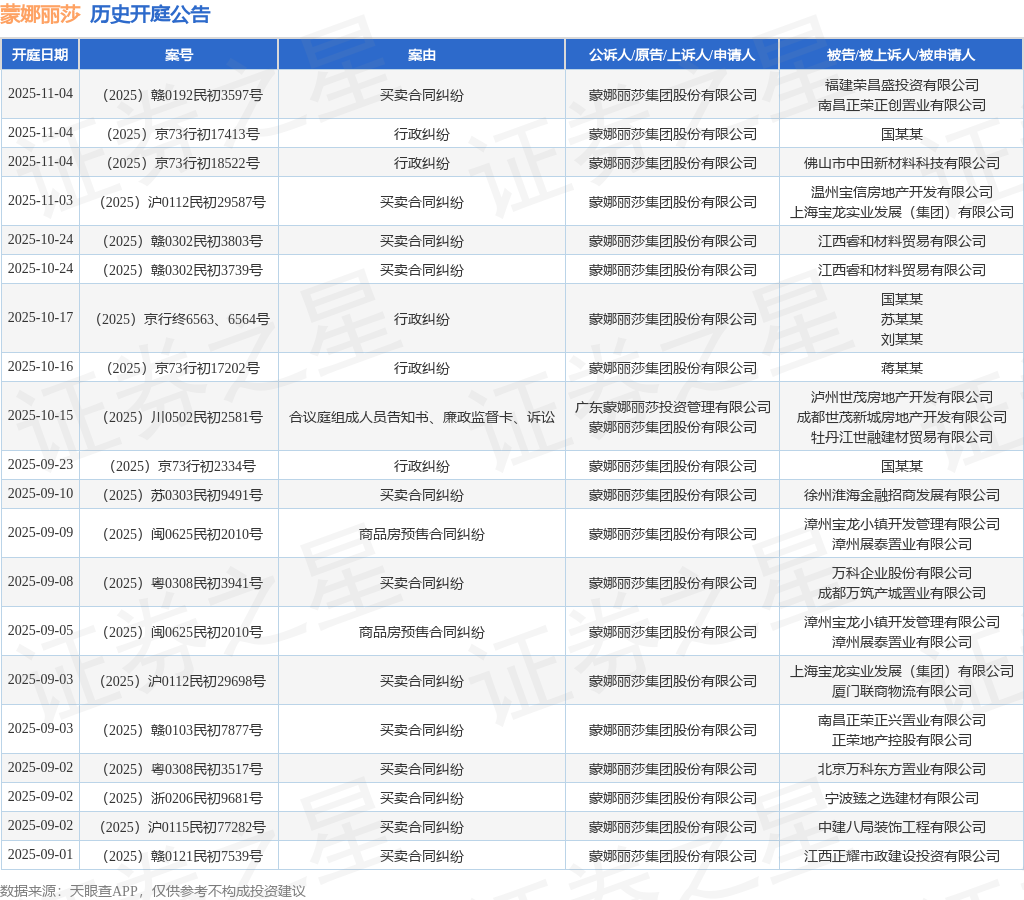Click defendant 中建八局装饰工程有限公司
The image size is (1024, 900).
coord(902,828)
